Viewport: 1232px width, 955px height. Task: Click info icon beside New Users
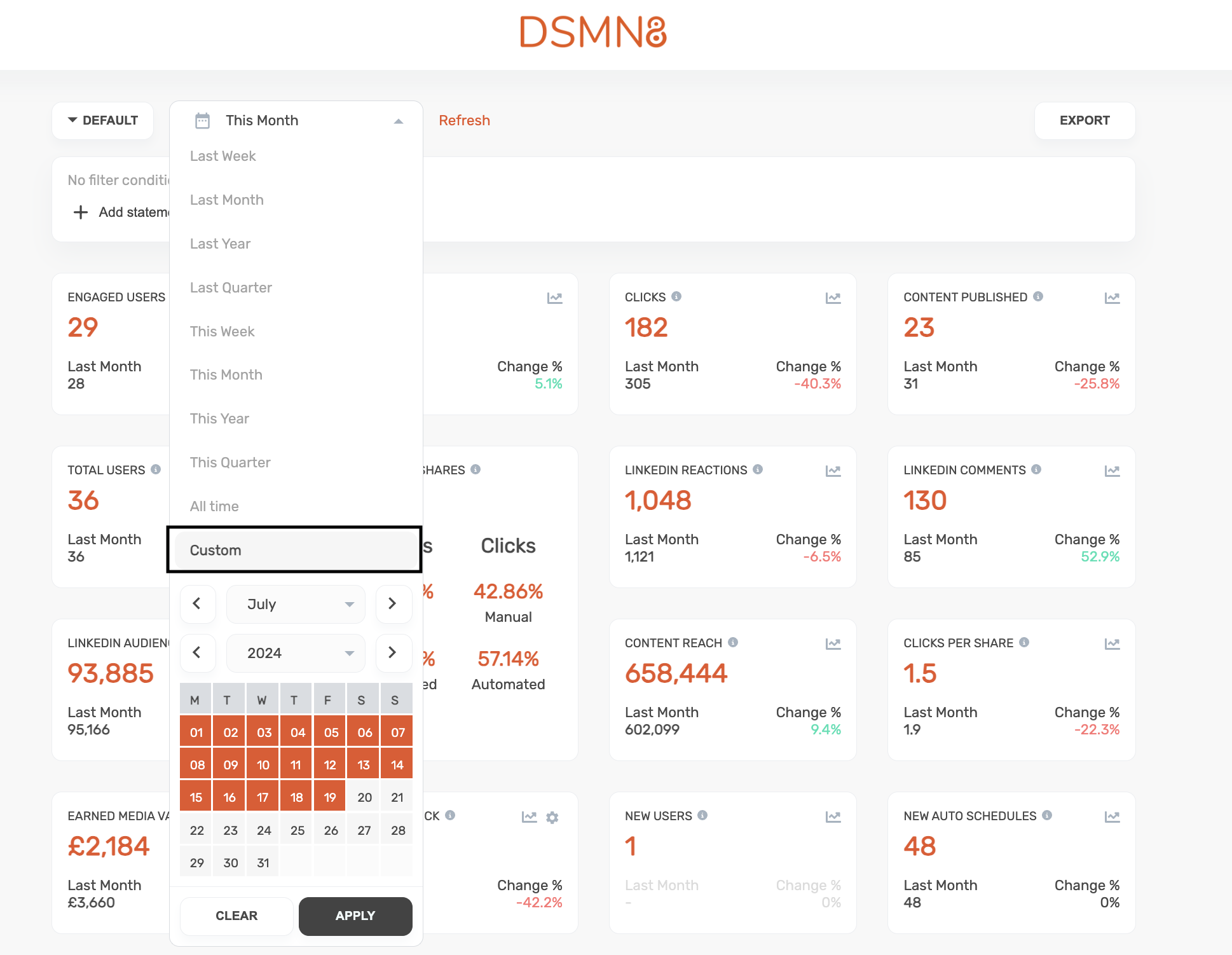click(702, 815)
